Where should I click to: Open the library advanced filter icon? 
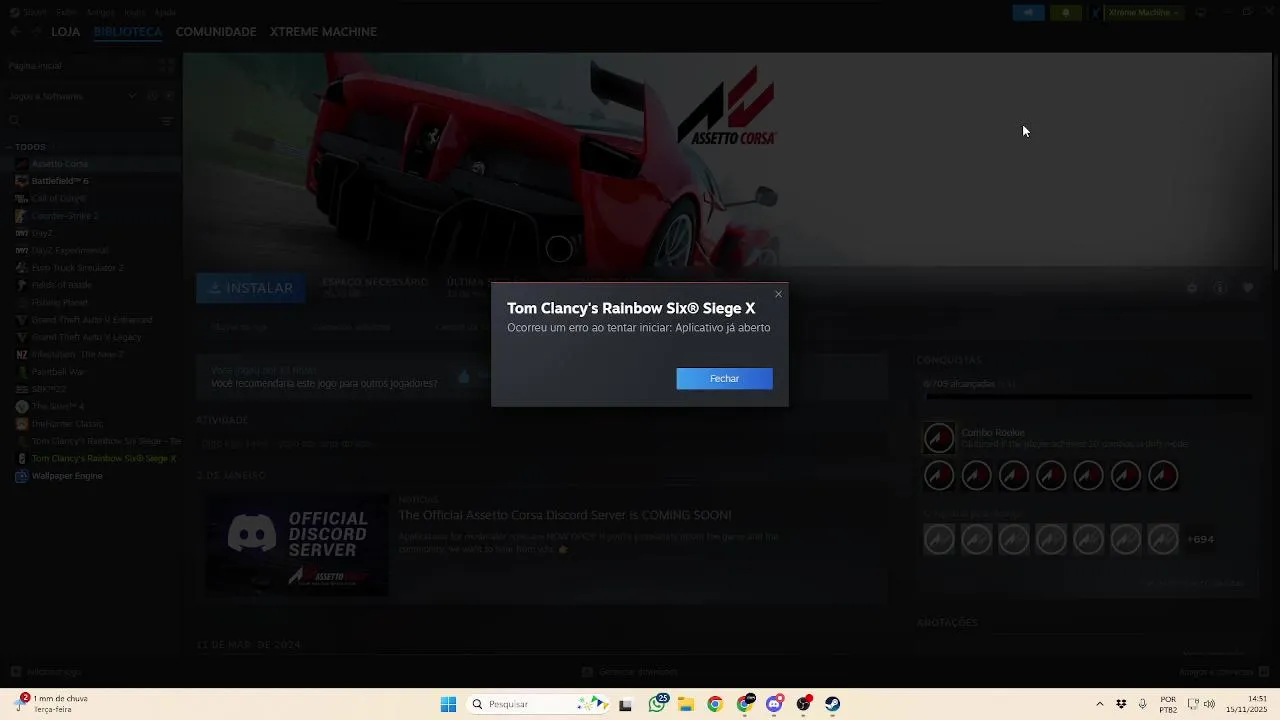[167, 121]
